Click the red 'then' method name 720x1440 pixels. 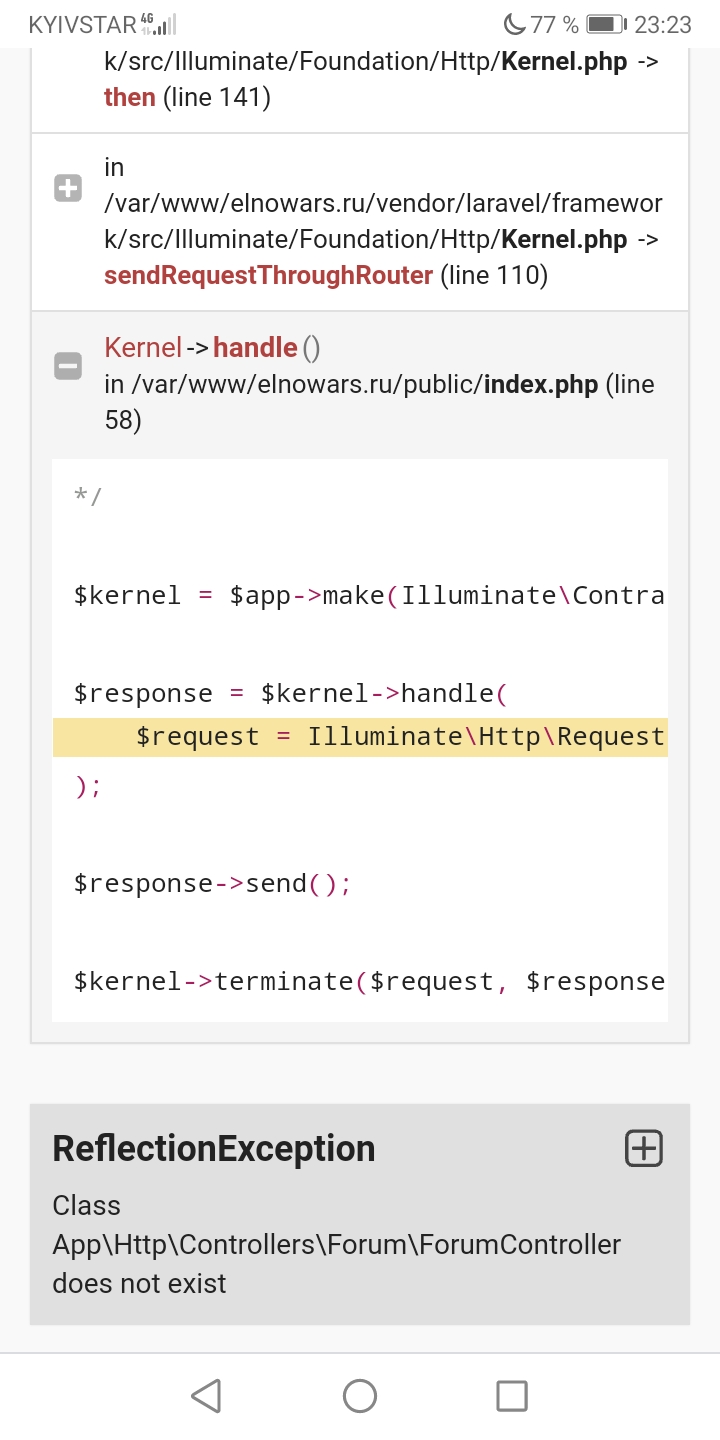coord(130,97)
